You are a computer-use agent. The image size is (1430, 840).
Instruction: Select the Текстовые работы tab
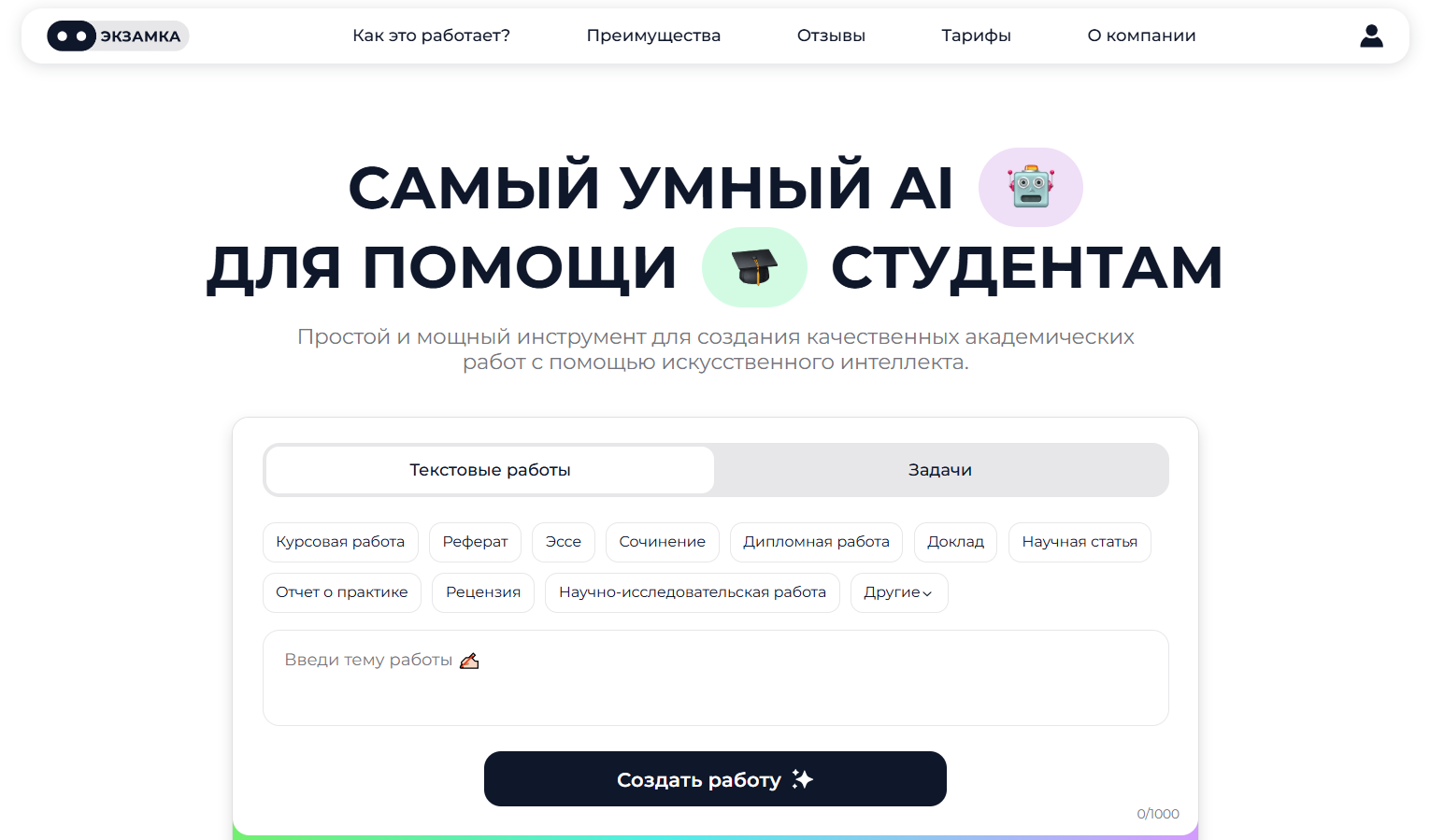(490, 470)
